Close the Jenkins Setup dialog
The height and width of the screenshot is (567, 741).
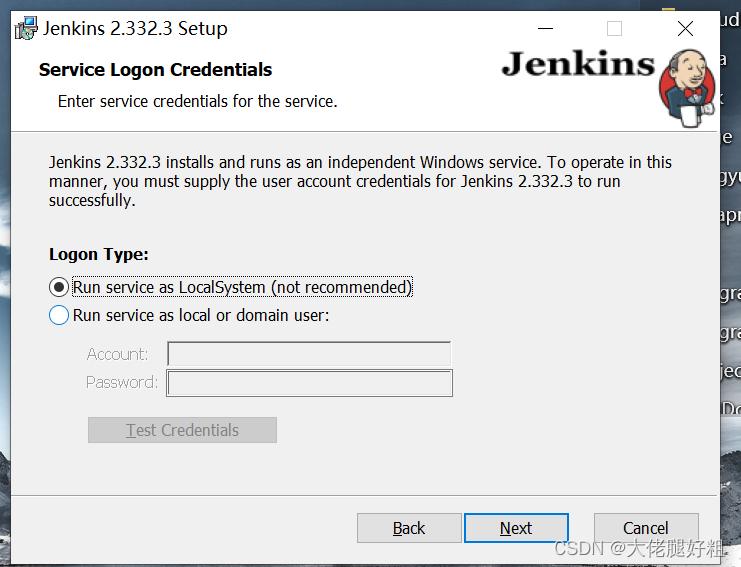(685, 29)
